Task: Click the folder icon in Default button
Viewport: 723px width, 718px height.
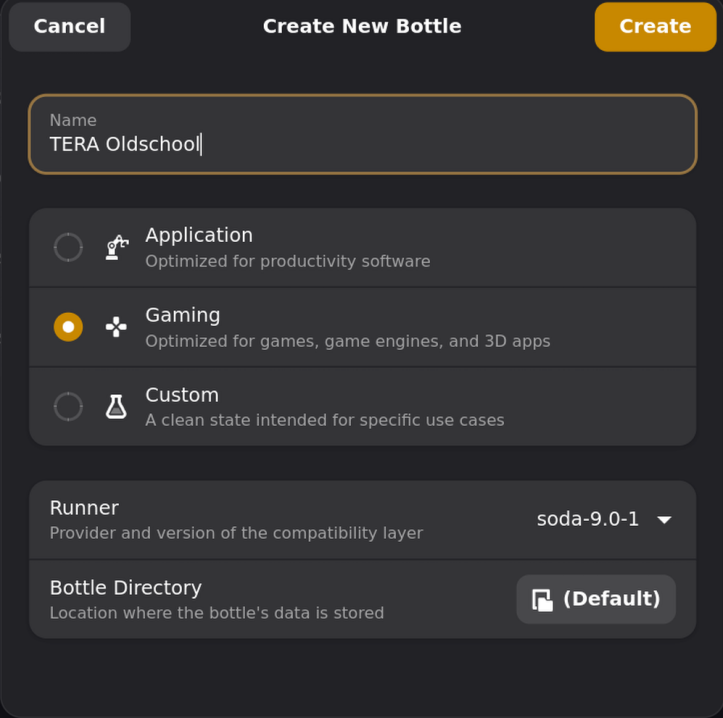Action: pos(542,600)
